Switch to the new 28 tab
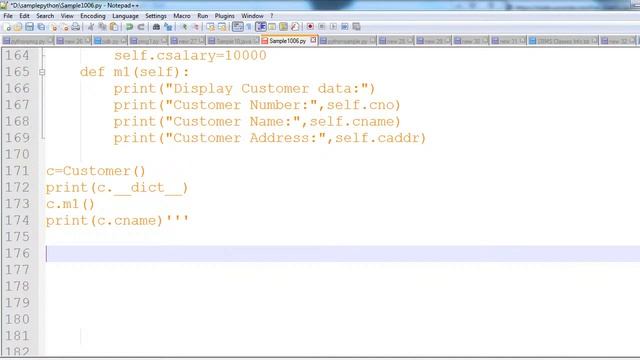Viewport: 640px width, 360px height. [x=396, y=41]
